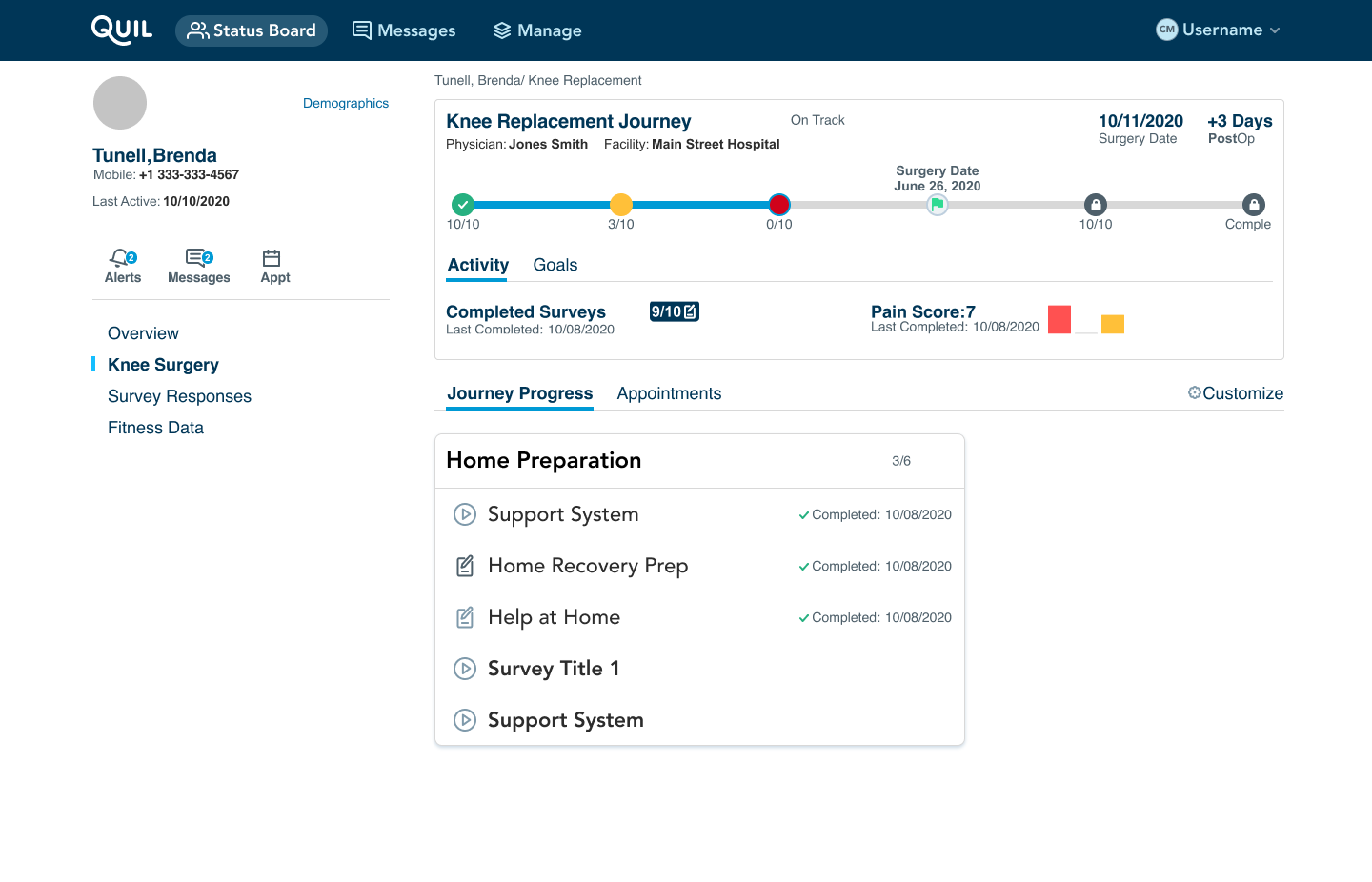Click the Quil logo
The width and height of the screenshot is (1372, 882).
[x=121, y=30]
